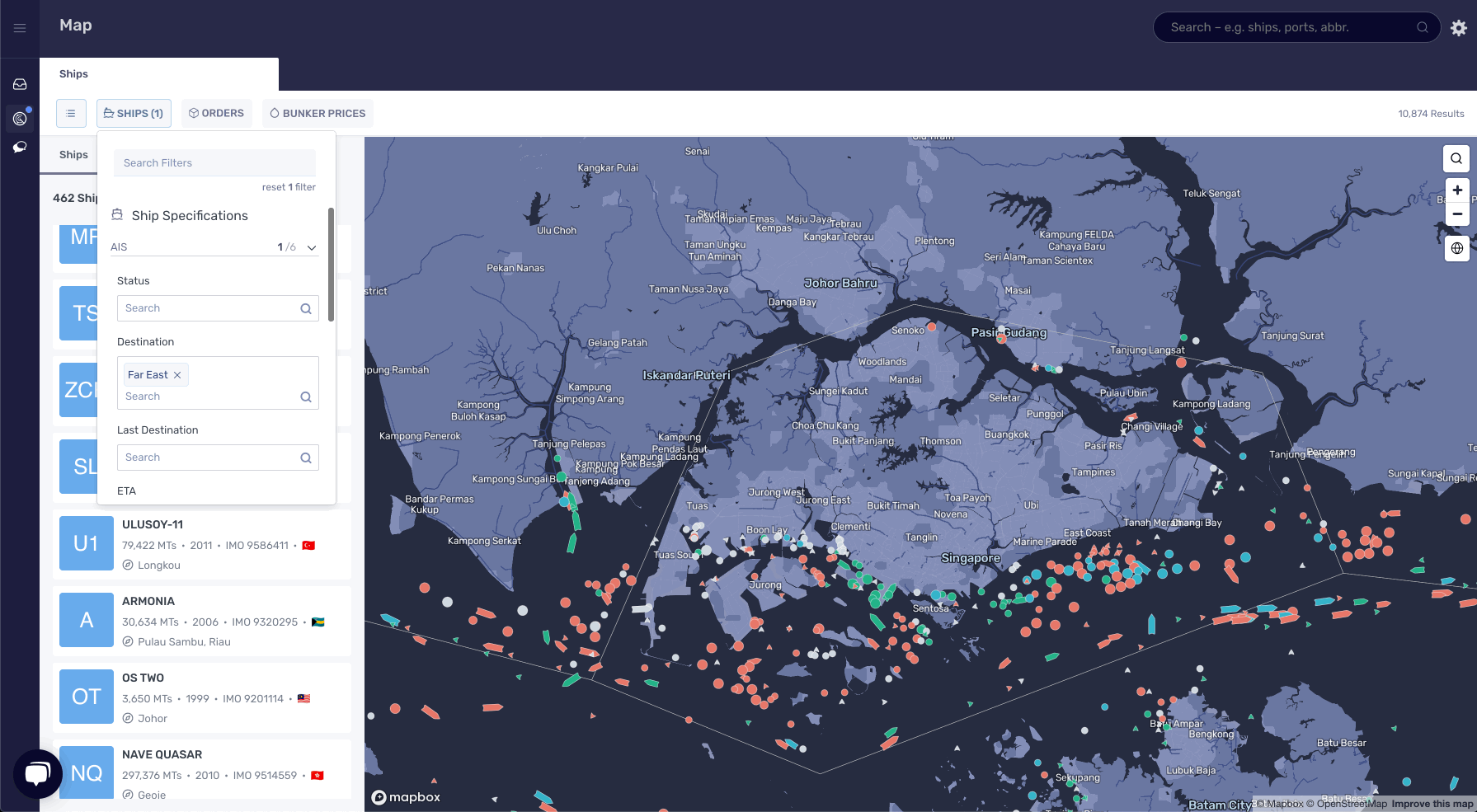Open the live chat support widget
Screen dimensions: 1477x812
click(37, 773)
